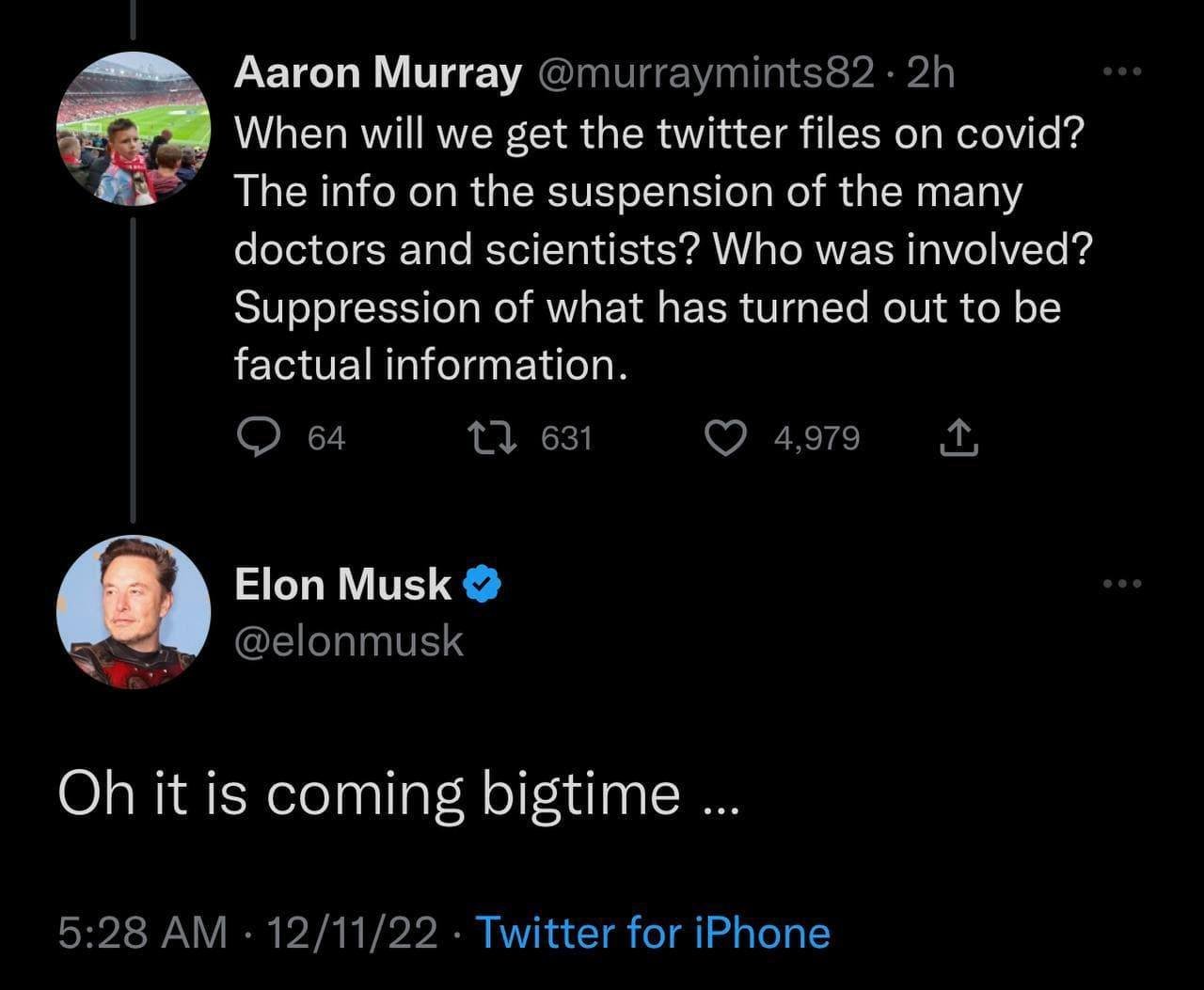The width and height of the screenshot is (1204, 990).
Task: Click the "Oh it is coming bigtime" text
Action: point(400,794)
